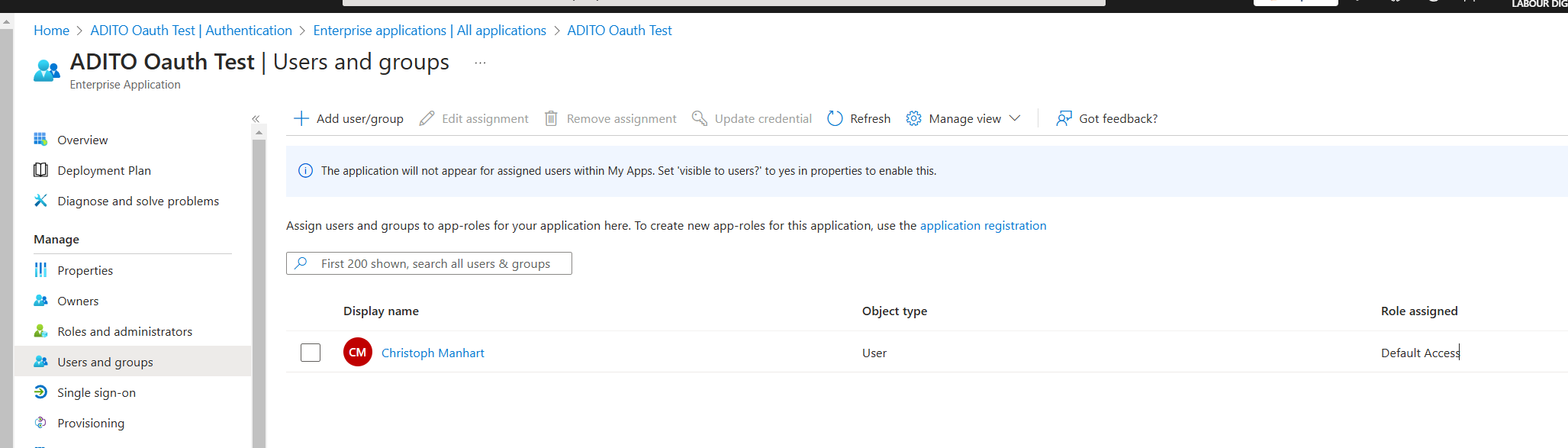
Task: Click Edit assignment label
Action: pyautogui.click(x=485, y=118)
